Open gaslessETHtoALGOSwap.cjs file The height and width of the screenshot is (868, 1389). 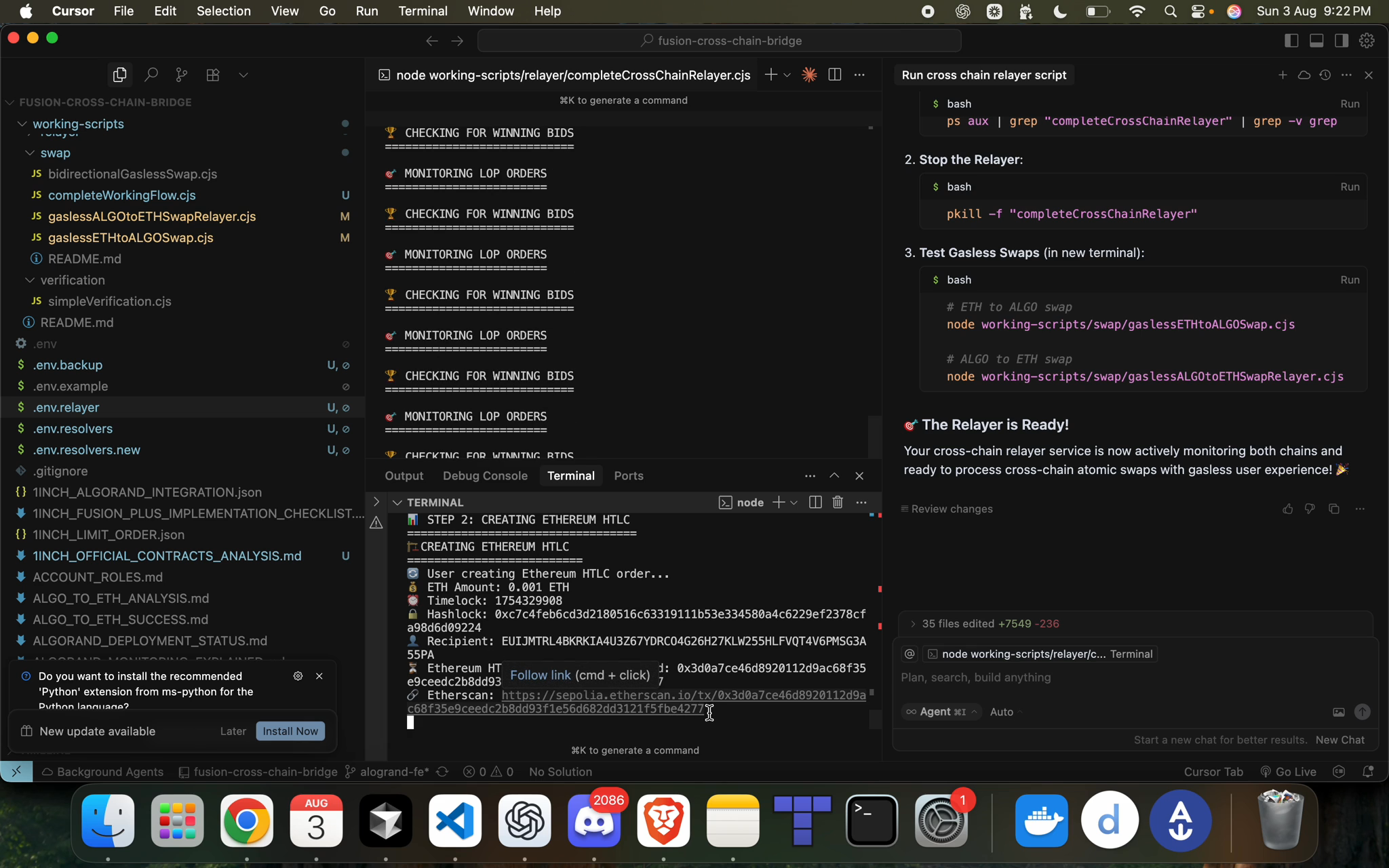tap(130, 237)
